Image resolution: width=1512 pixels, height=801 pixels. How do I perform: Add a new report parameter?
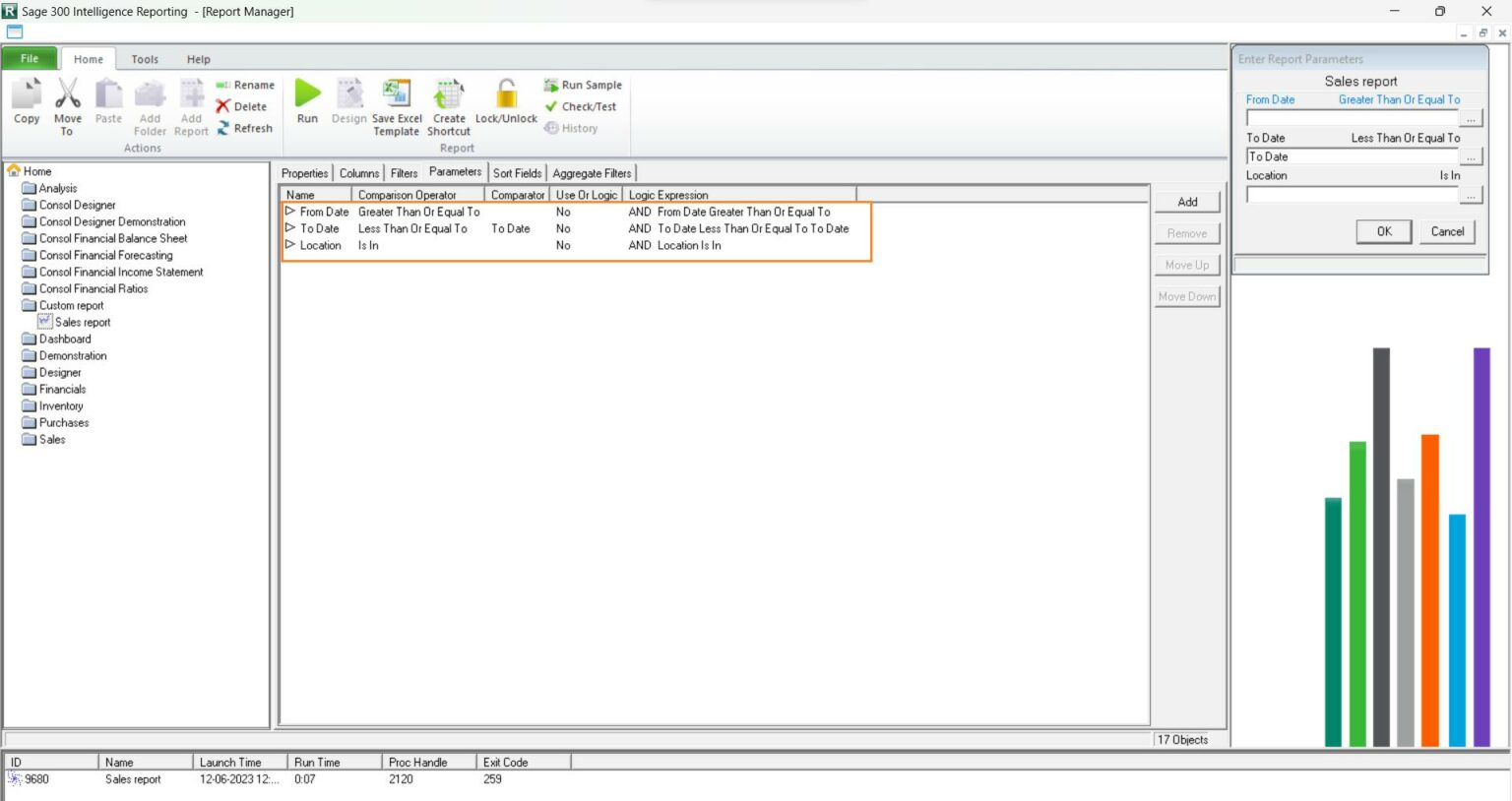[1186, 201]
